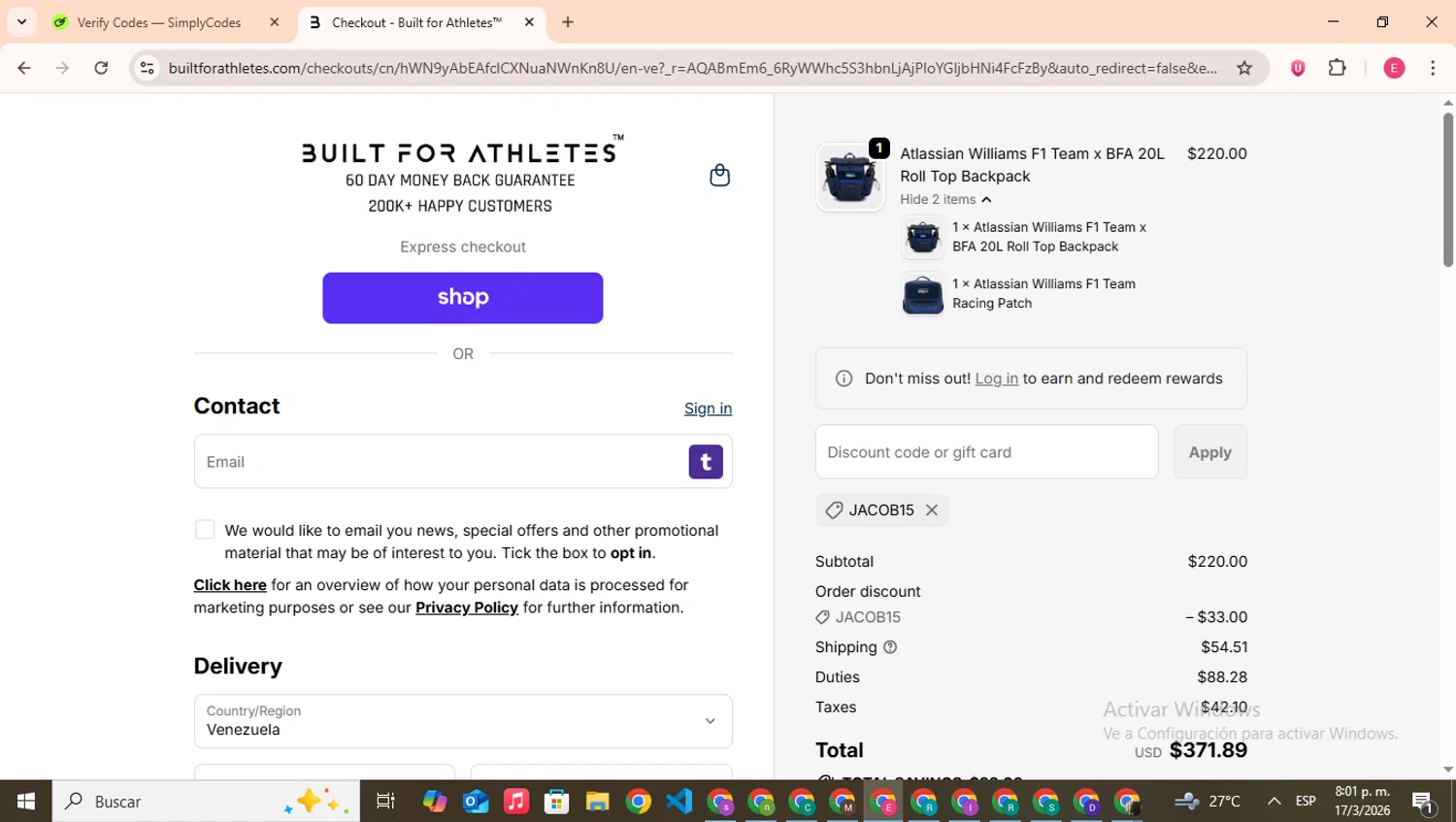The image size is (1456, 822).
Task: Click the Bitwarden shield extension icon
Action: click(1298, 68)
